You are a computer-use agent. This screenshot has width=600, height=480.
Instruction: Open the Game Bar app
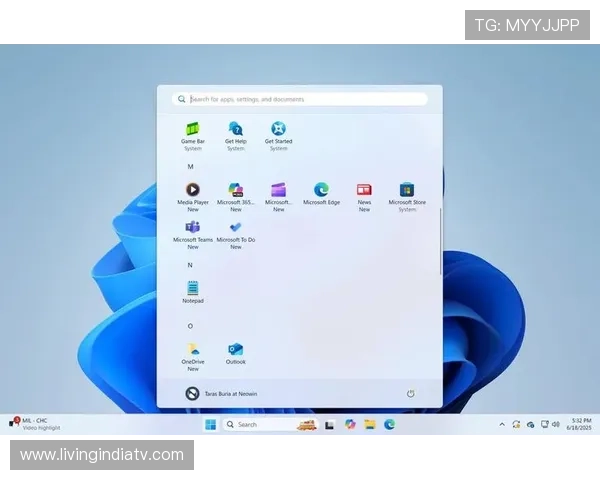(193, 130)
